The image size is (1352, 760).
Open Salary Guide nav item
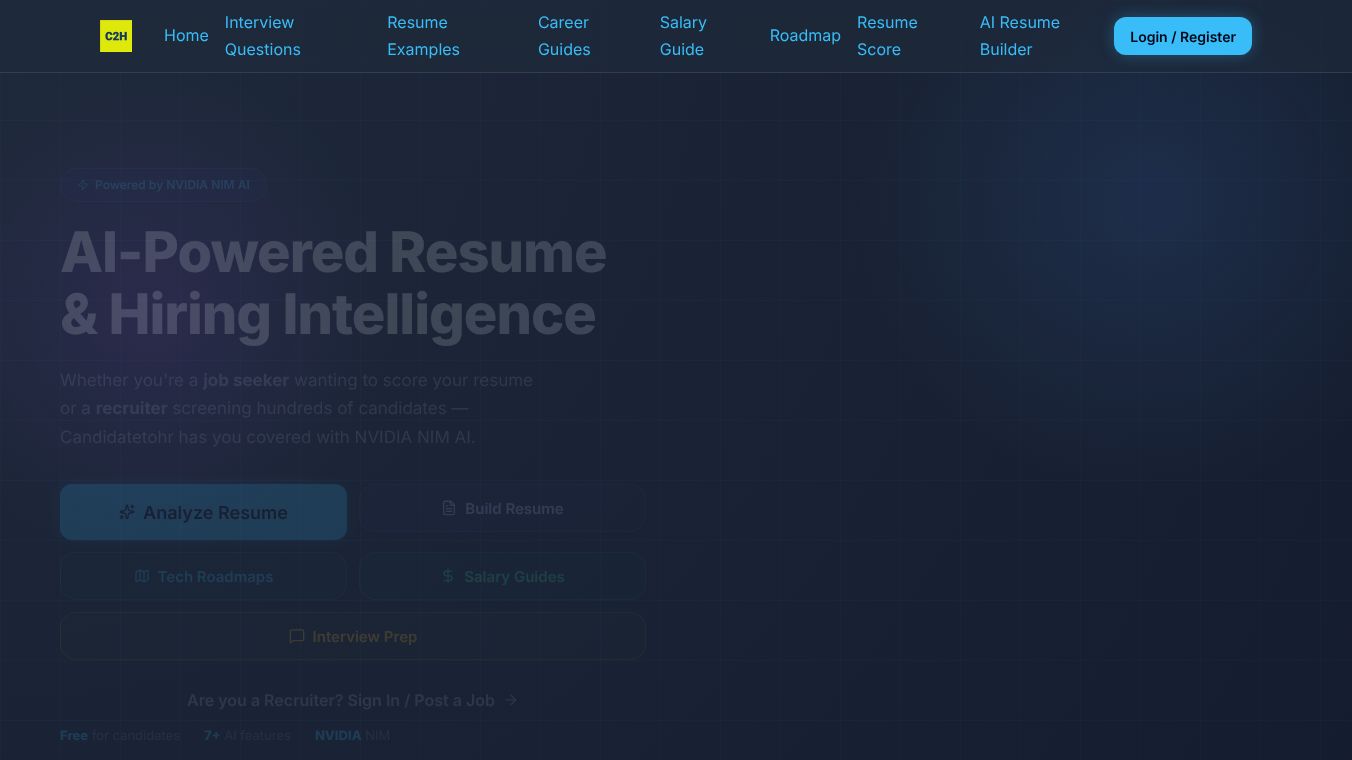pos(683,36)
